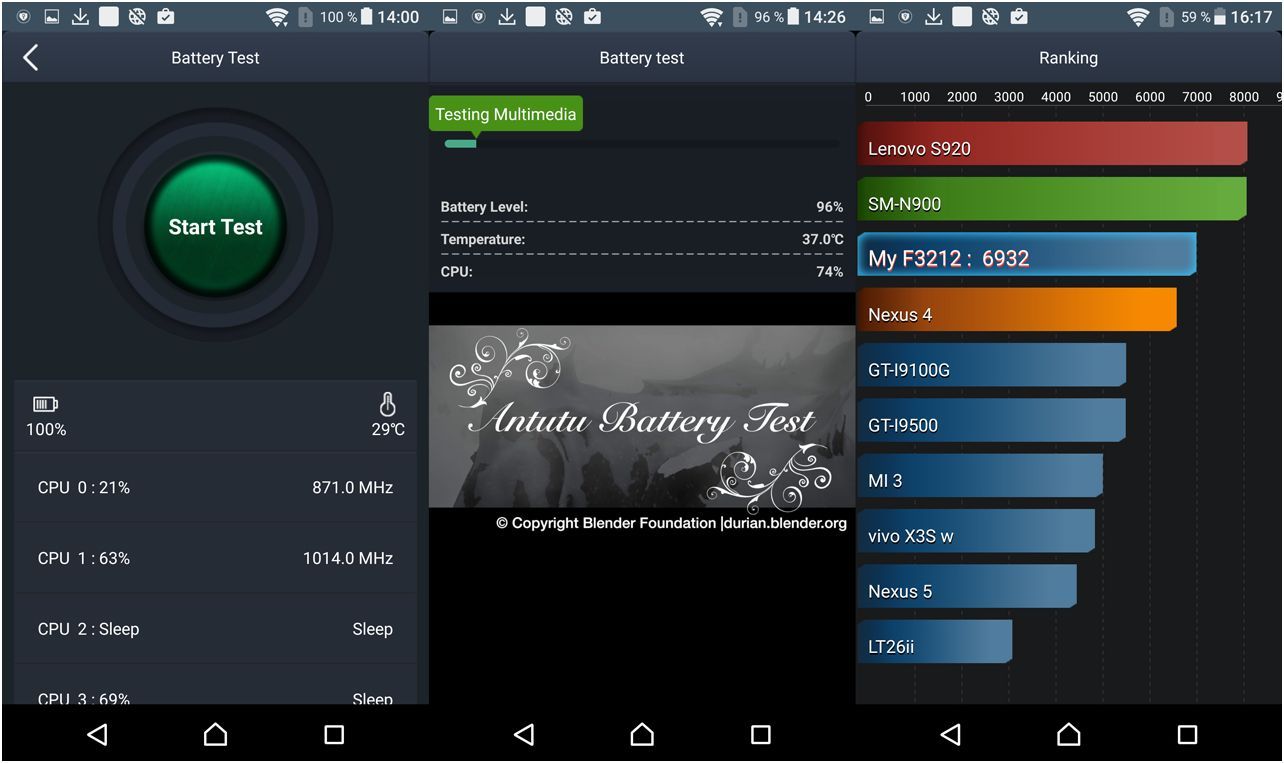Select the LT26ii ranking bar
The image size is (1284, 763).
tap(934, 642)
